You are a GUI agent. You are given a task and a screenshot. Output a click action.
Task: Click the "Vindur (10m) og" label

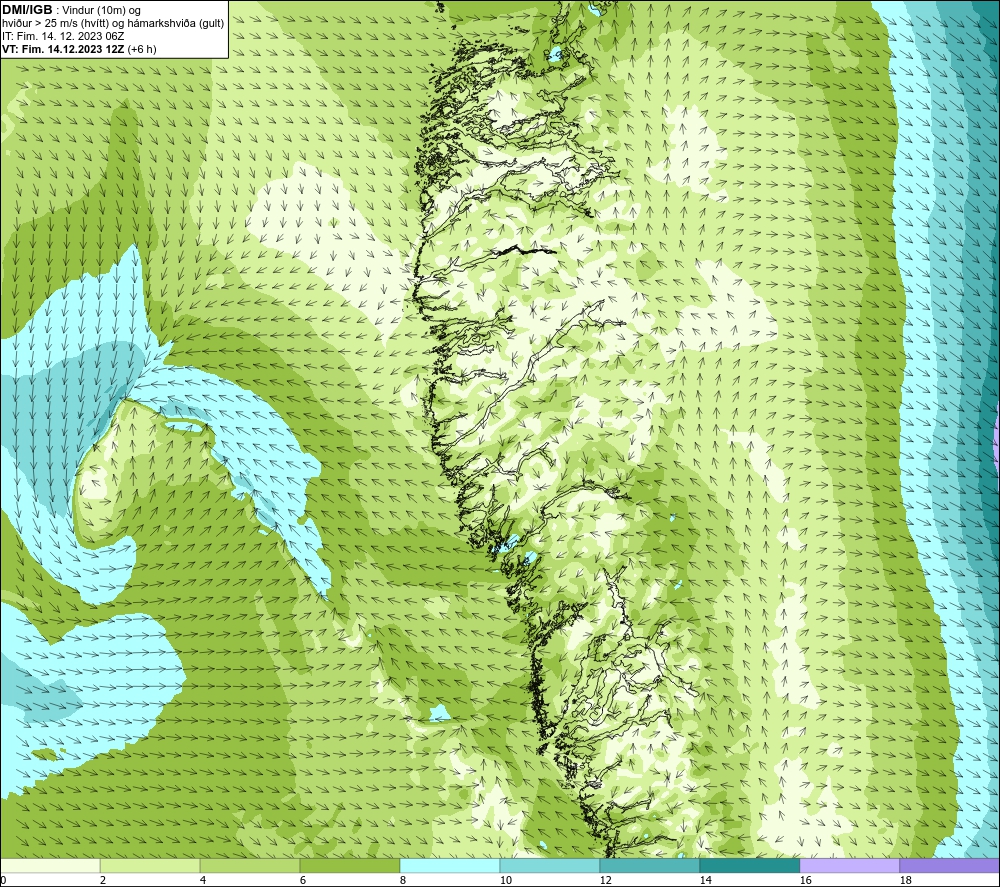[103, 10]
